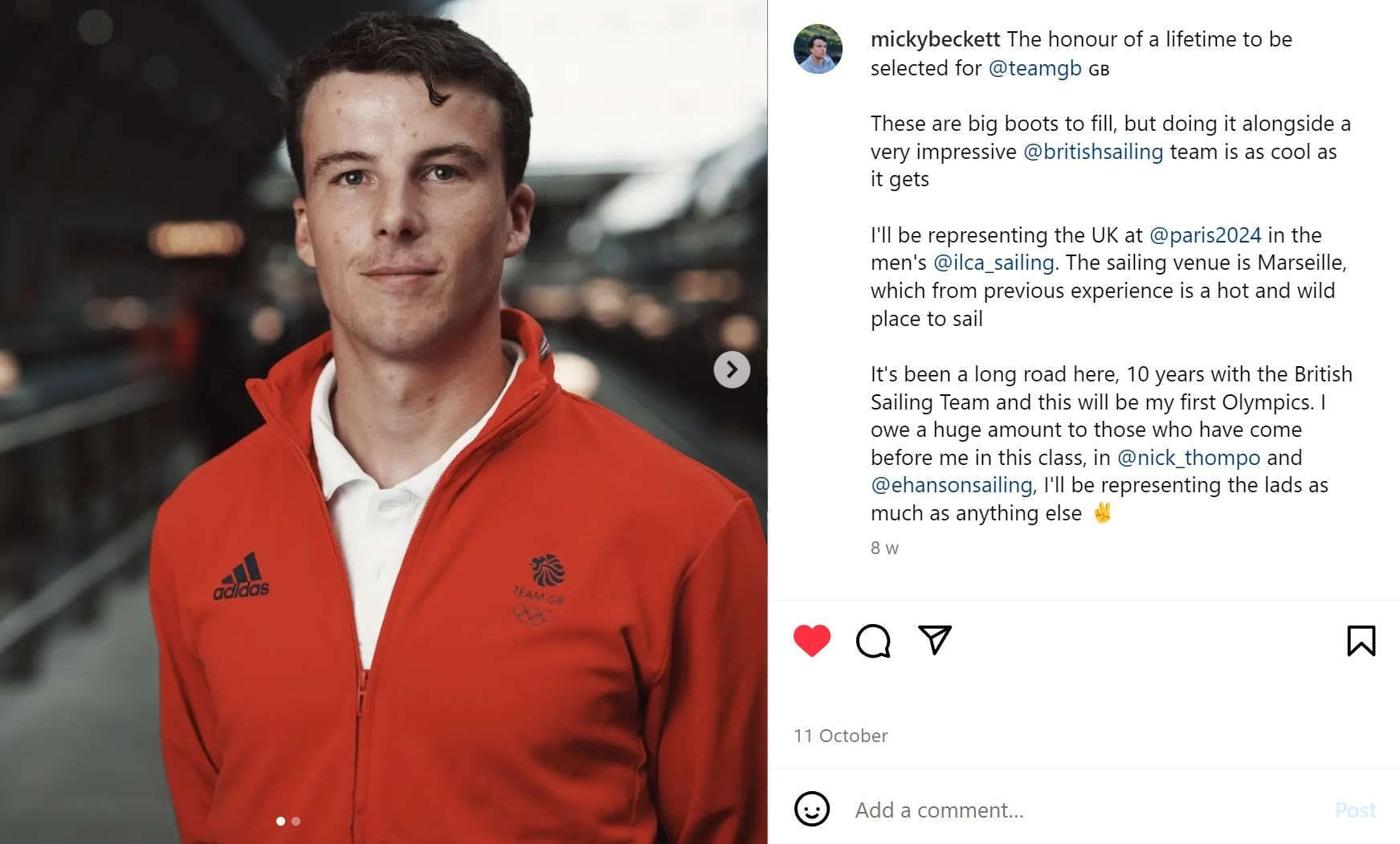Open the mickybeckett username link
Screen dimensions: 1400x844
(x=935, y=39)
